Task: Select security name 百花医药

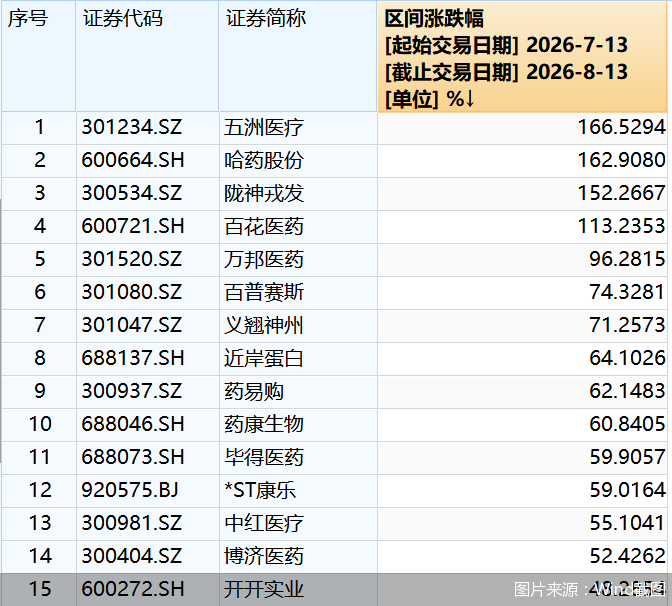Action: (264, 226)
